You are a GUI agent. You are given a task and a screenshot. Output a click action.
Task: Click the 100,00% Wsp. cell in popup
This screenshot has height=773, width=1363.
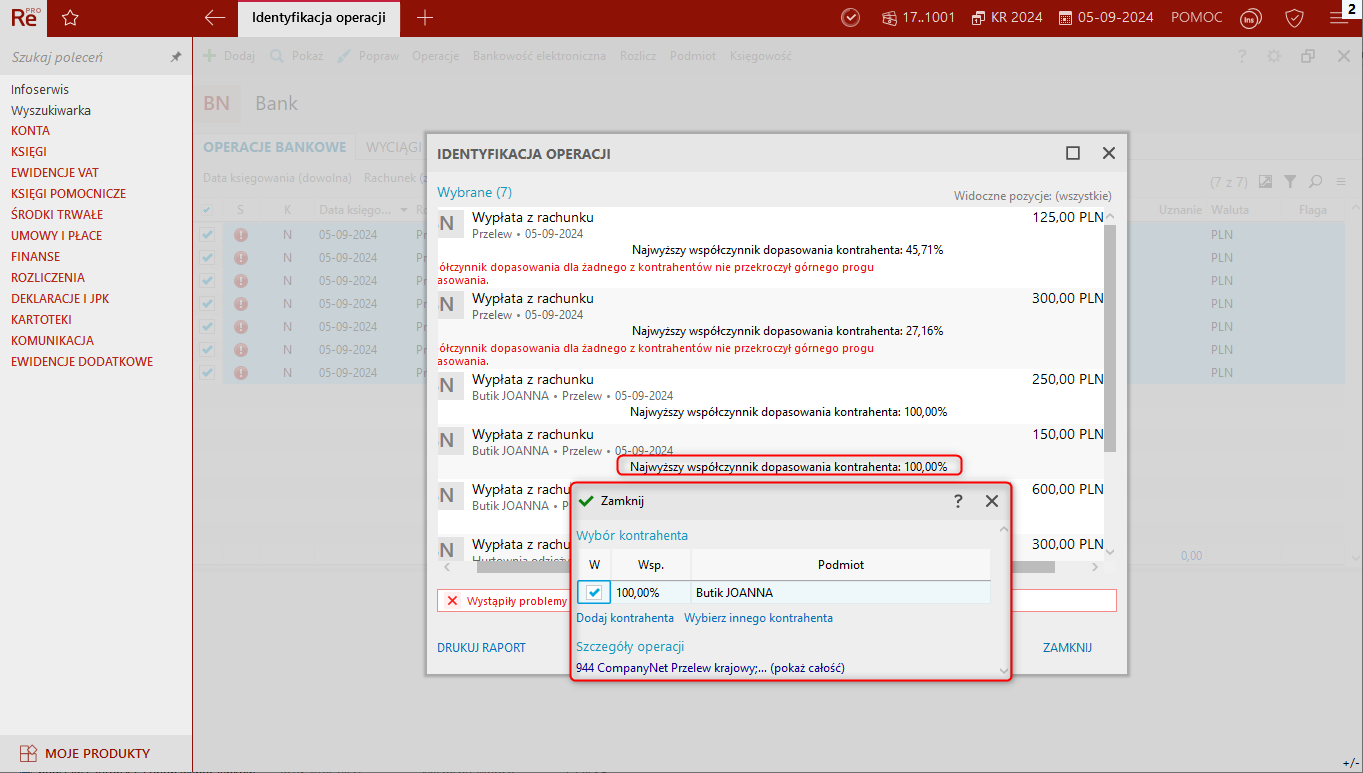(650, 593)
